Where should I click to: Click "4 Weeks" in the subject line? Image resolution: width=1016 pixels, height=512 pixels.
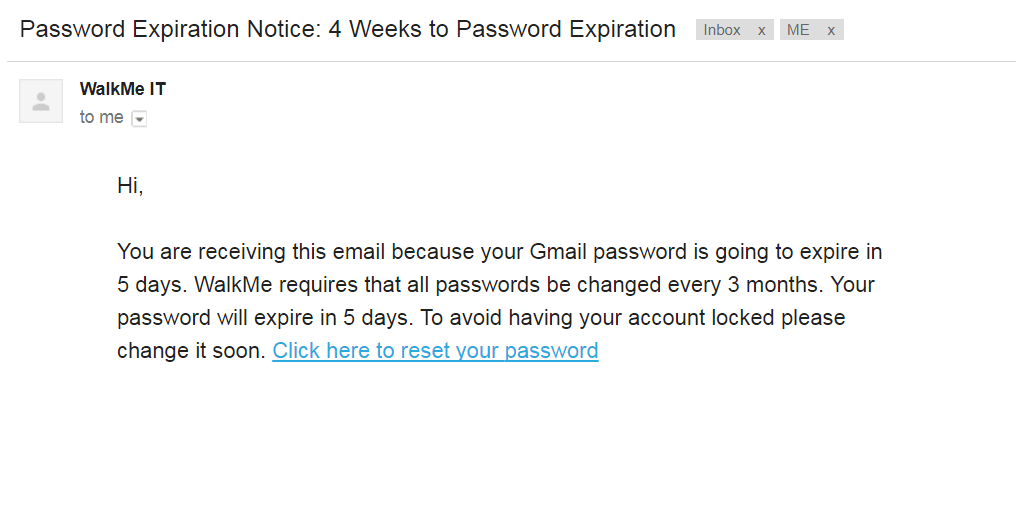pos(374,29)
